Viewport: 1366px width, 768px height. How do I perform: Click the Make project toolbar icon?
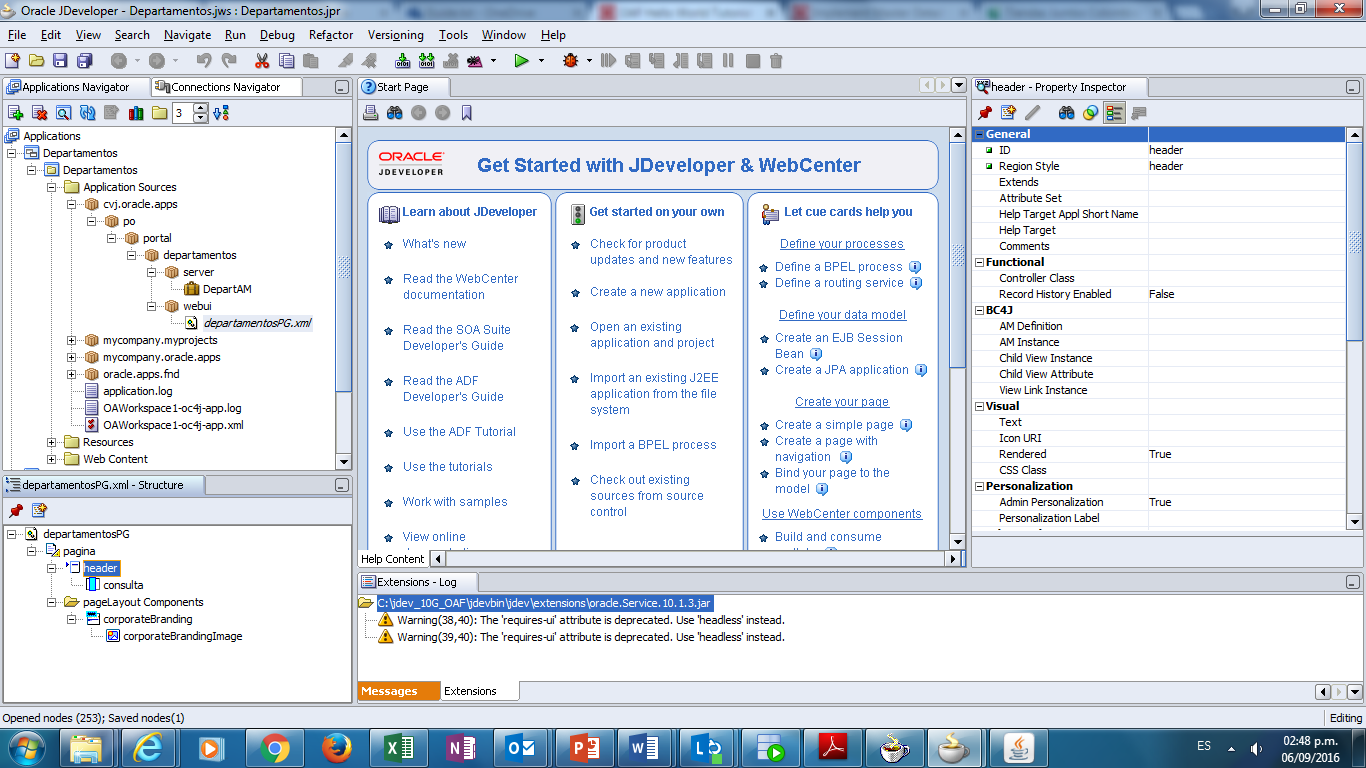(x=403, y=61)
